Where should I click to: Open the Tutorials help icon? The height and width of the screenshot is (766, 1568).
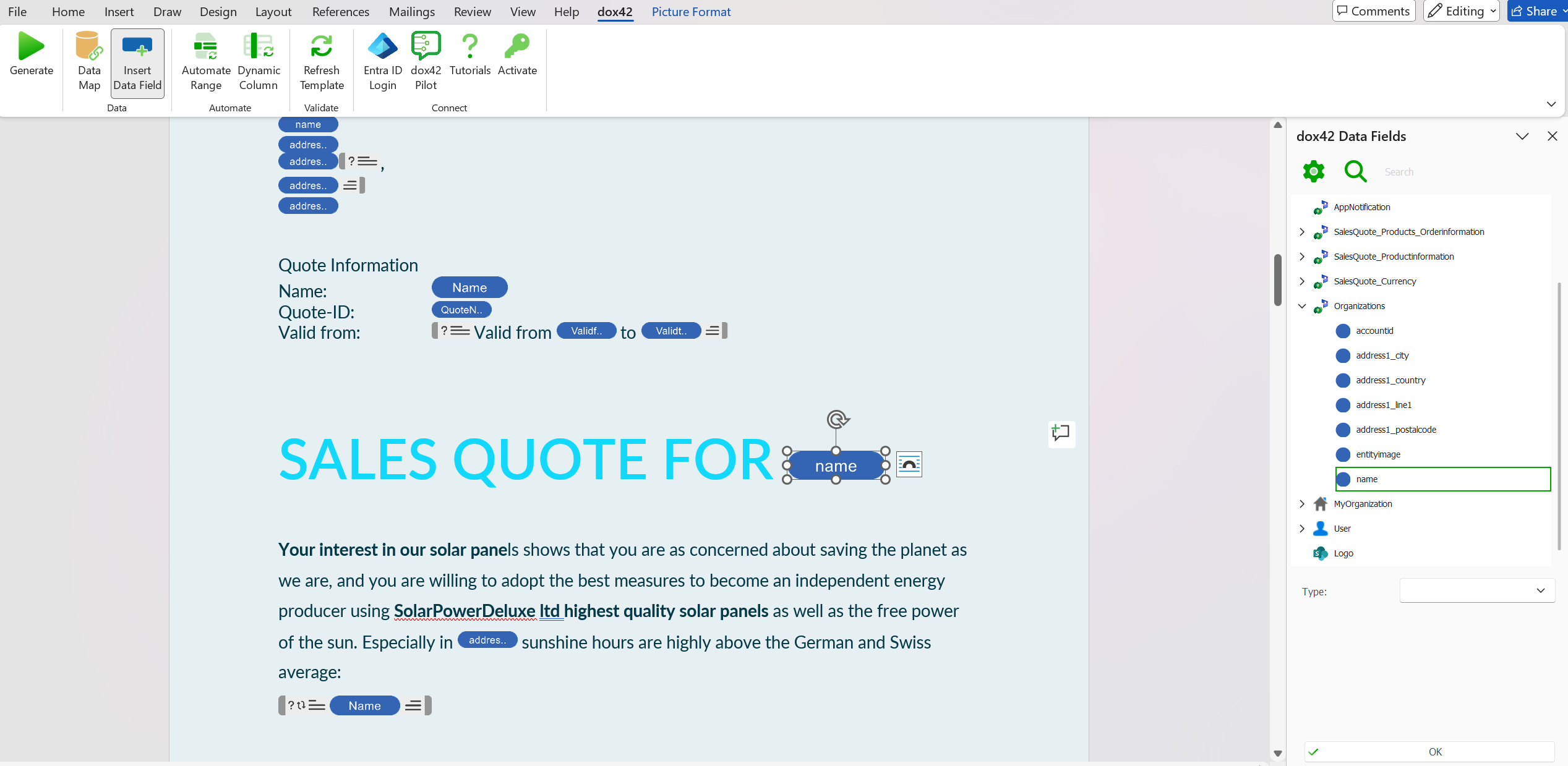pos(470,47)
